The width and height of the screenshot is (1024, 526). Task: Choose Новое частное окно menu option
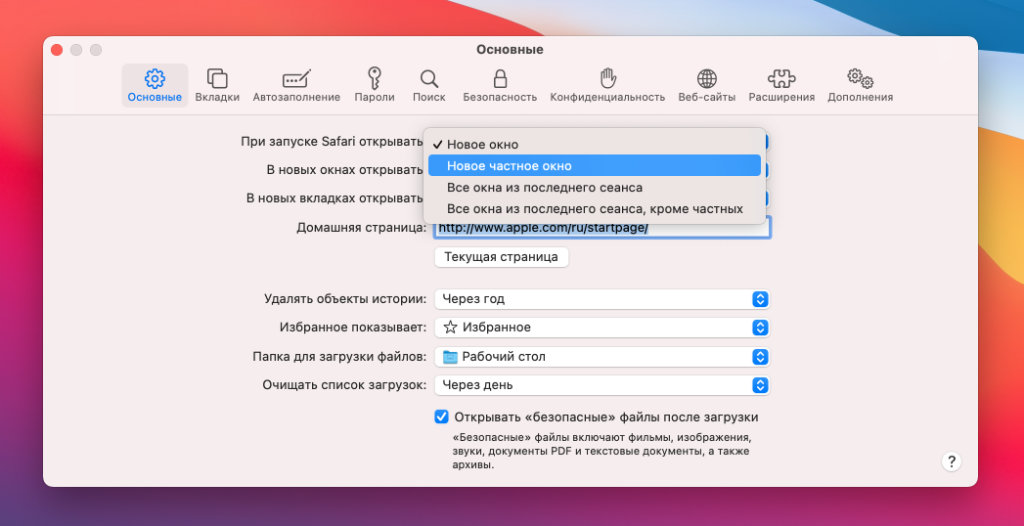coord(594,166)
